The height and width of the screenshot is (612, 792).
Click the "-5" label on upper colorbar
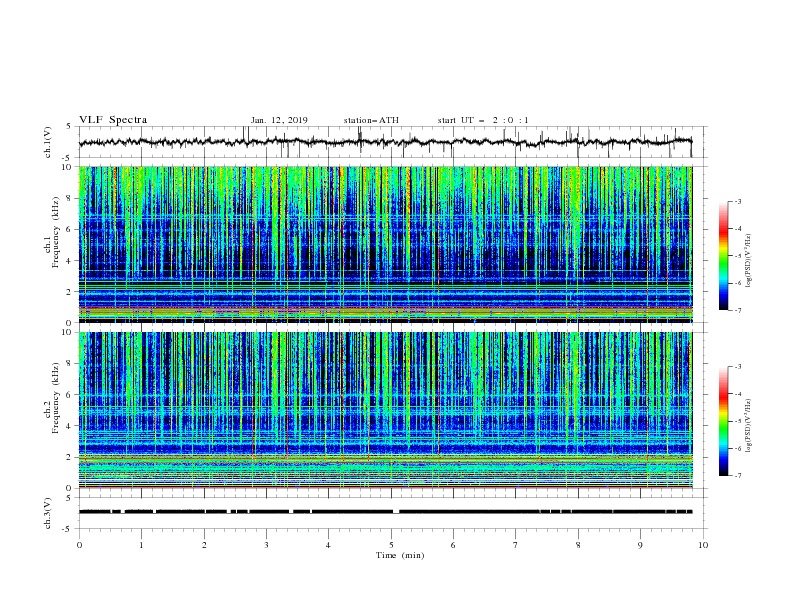737,256
